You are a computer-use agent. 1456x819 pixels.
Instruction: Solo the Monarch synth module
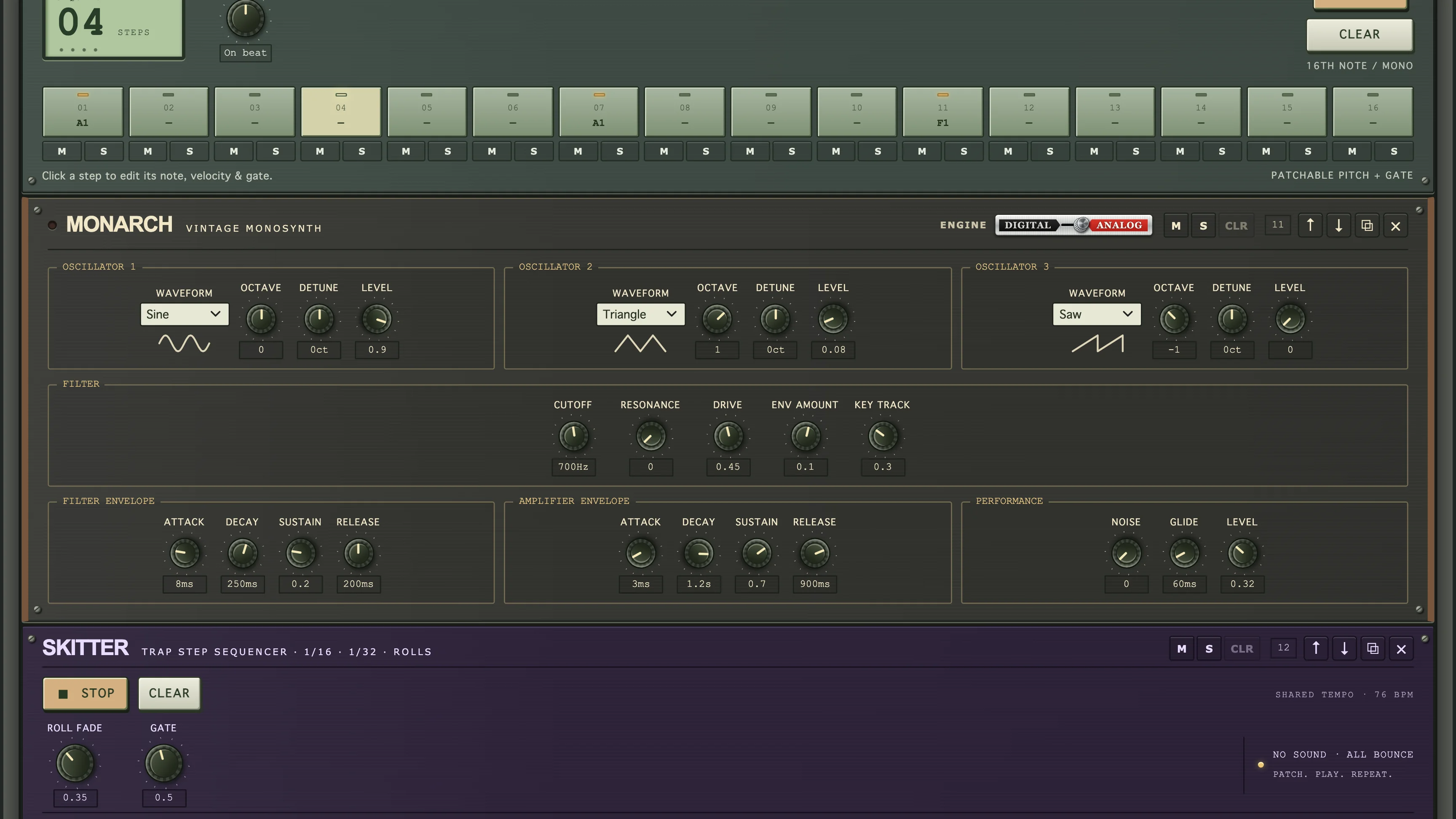[x=1203, y=225]
